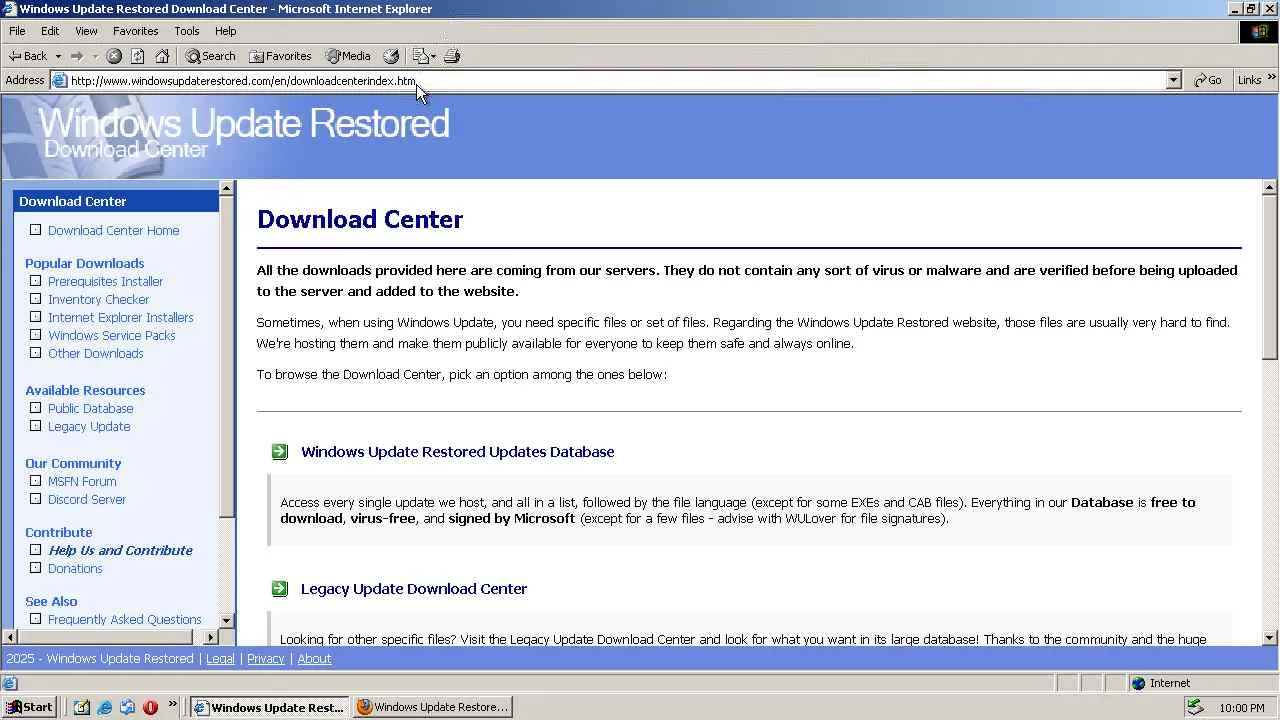Screen dimensions: 1280x720
Task: Open the View menu
Action: [86, 31]
